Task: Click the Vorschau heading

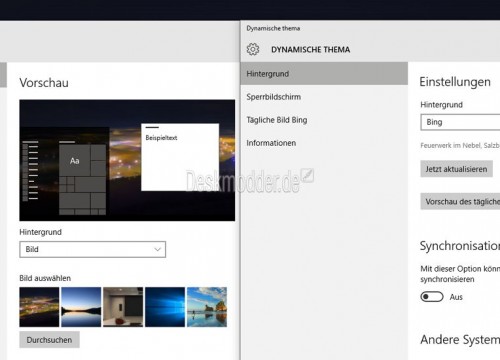Action: (44, 83)
